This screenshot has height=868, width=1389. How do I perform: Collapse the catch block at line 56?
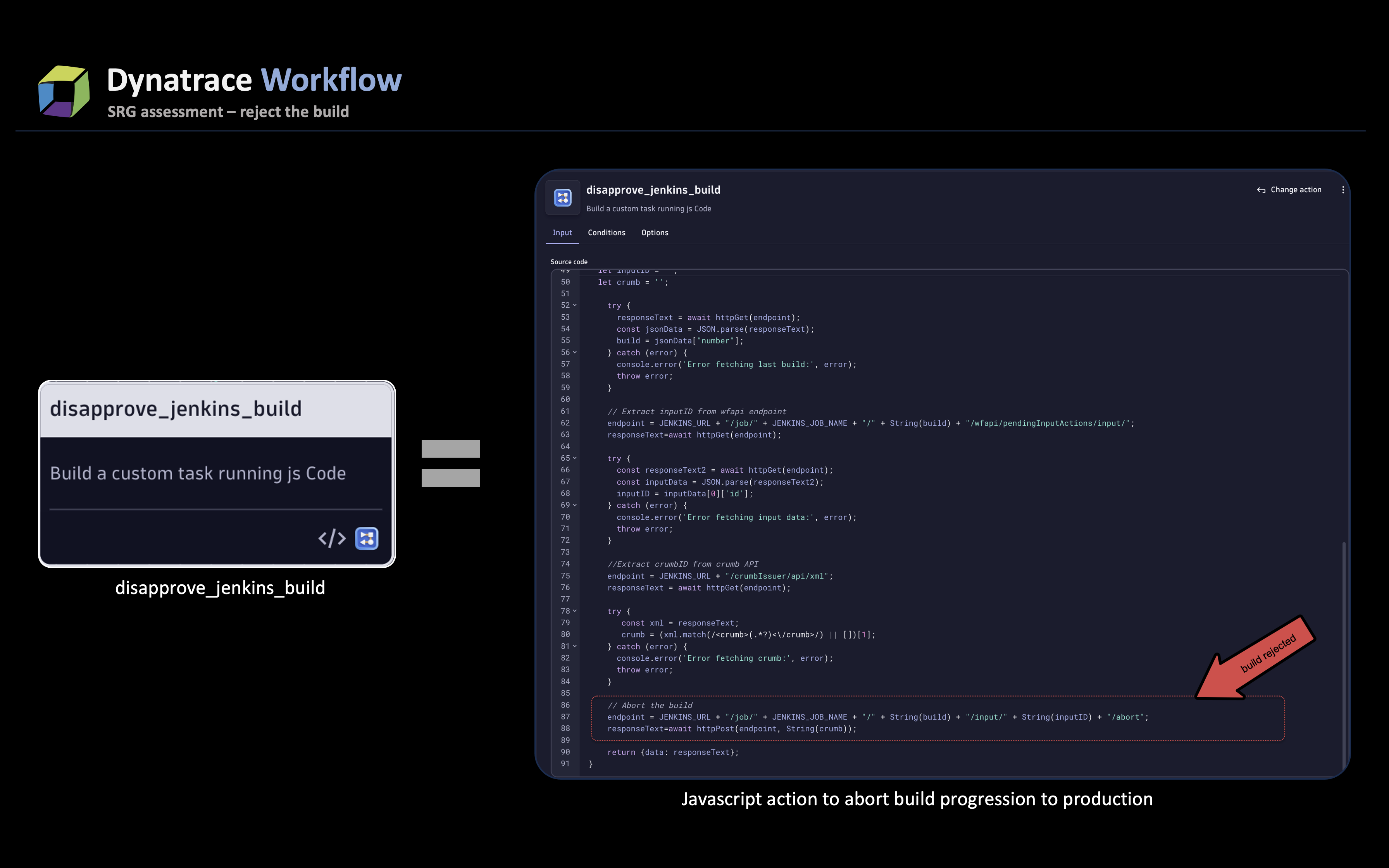pyautogui.click(x=574, y=353)
